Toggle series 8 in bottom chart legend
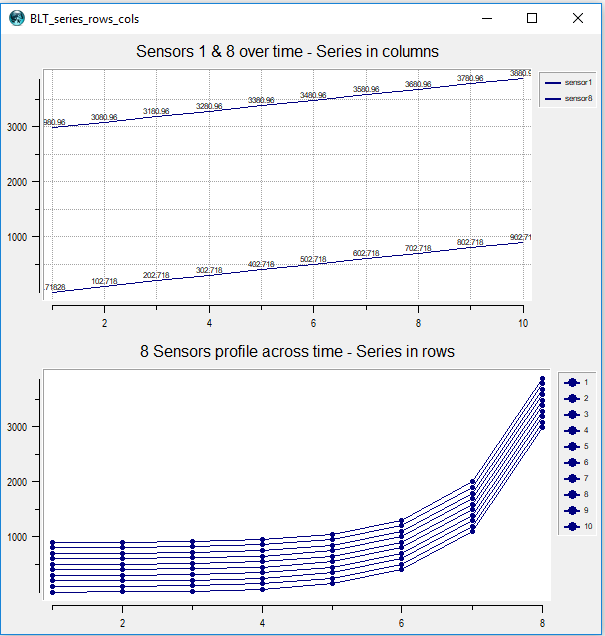The image size is (605, 636). pos(576,494)
